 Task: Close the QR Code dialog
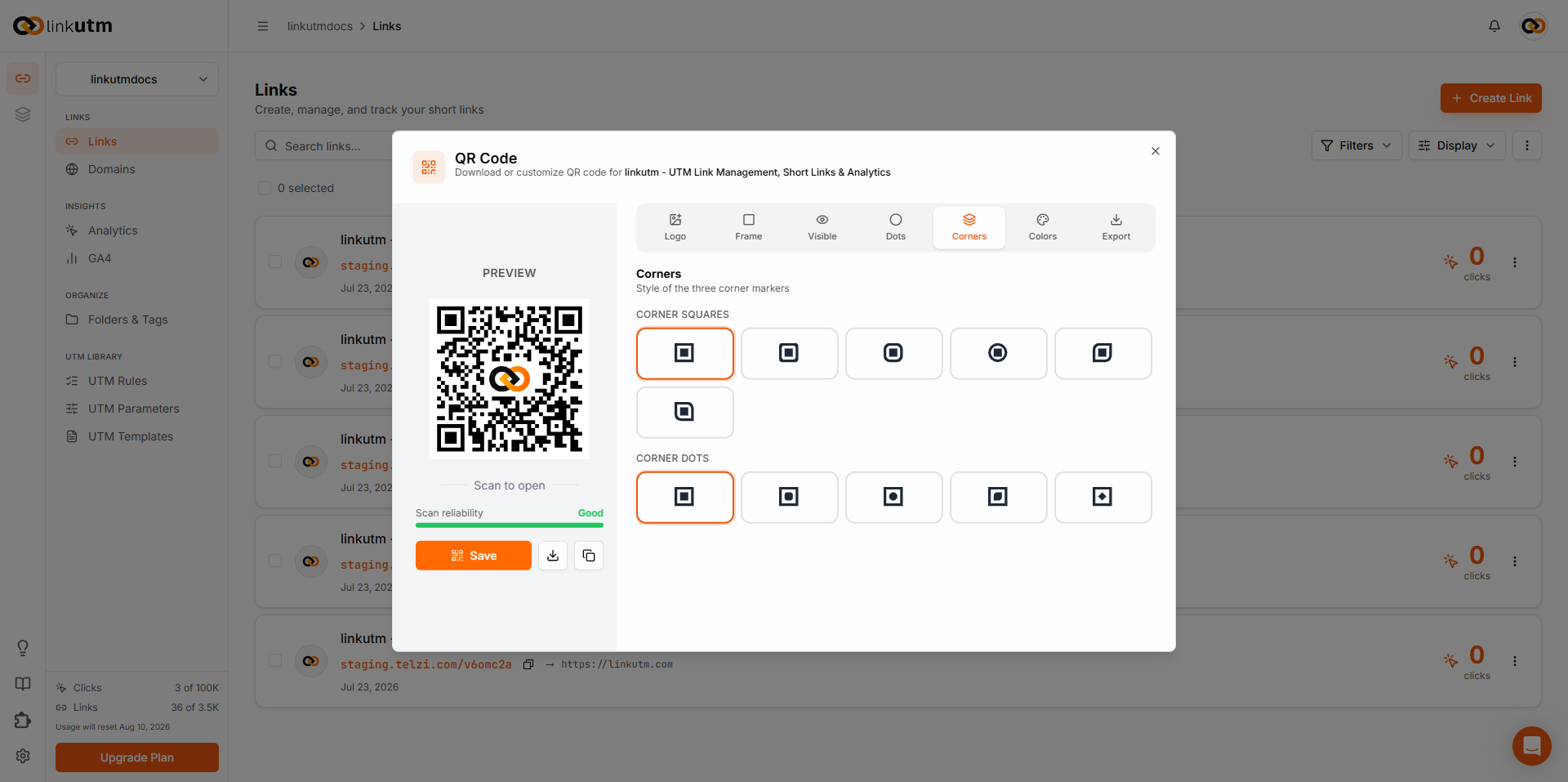pyautogui.click(x=1156, y=151)
